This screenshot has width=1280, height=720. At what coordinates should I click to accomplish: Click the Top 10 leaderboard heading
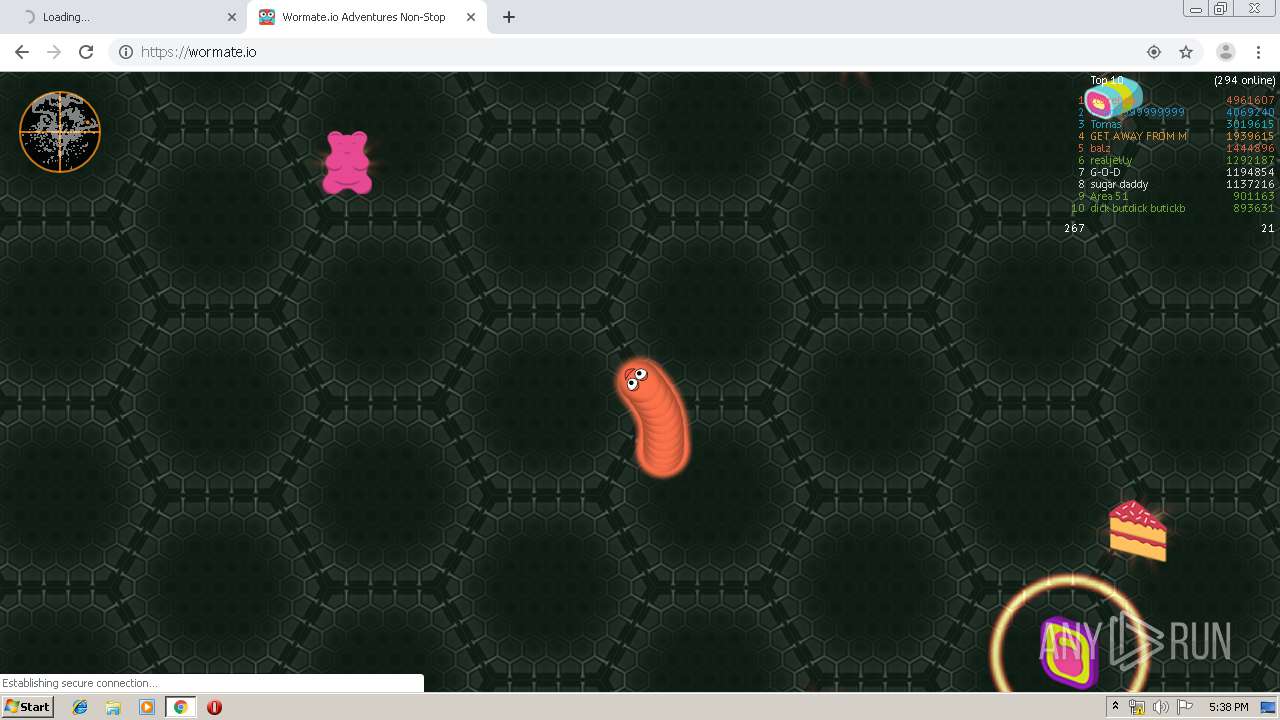[1107, 80]
